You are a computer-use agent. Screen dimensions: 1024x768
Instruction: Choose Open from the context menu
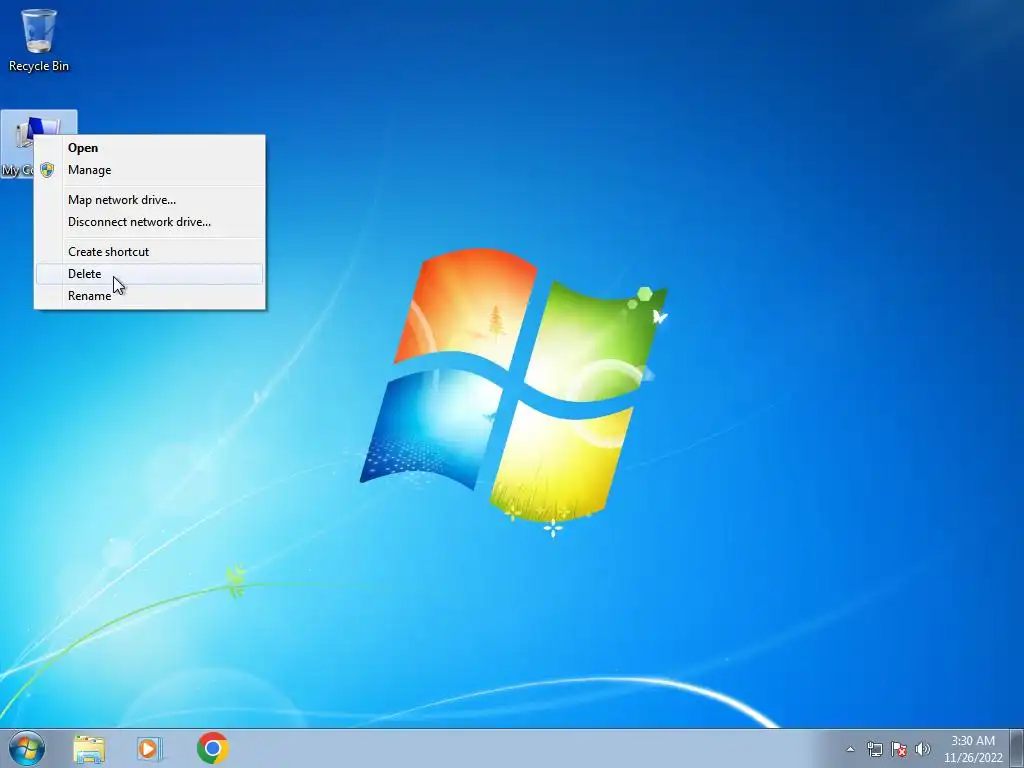point(150,148)
